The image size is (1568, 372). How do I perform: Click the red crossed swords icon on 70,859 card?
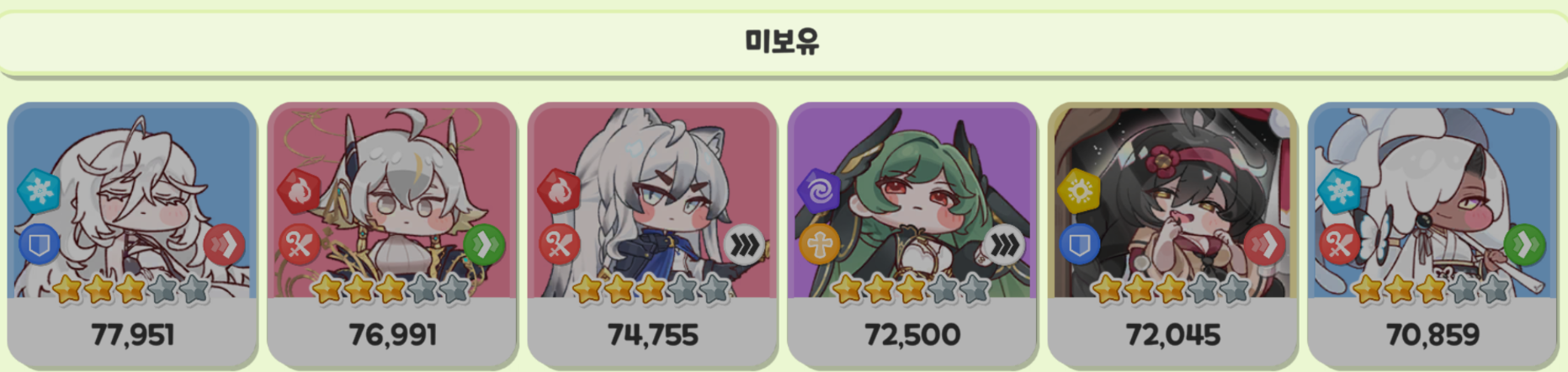(x=1339, y=244)
